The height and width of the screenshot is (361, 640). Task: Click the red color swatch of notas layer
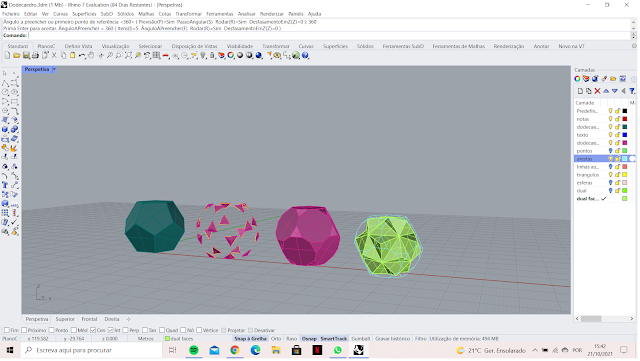[x=624, y=119]
